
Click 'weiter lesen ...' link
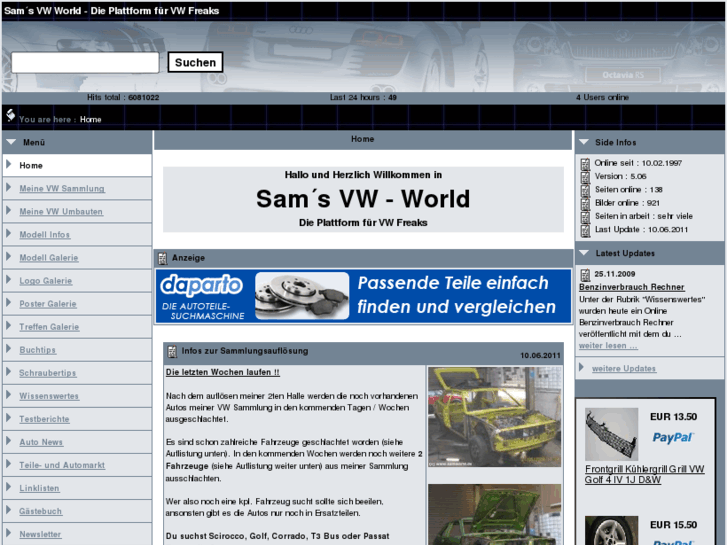click(x=608, y=346)
